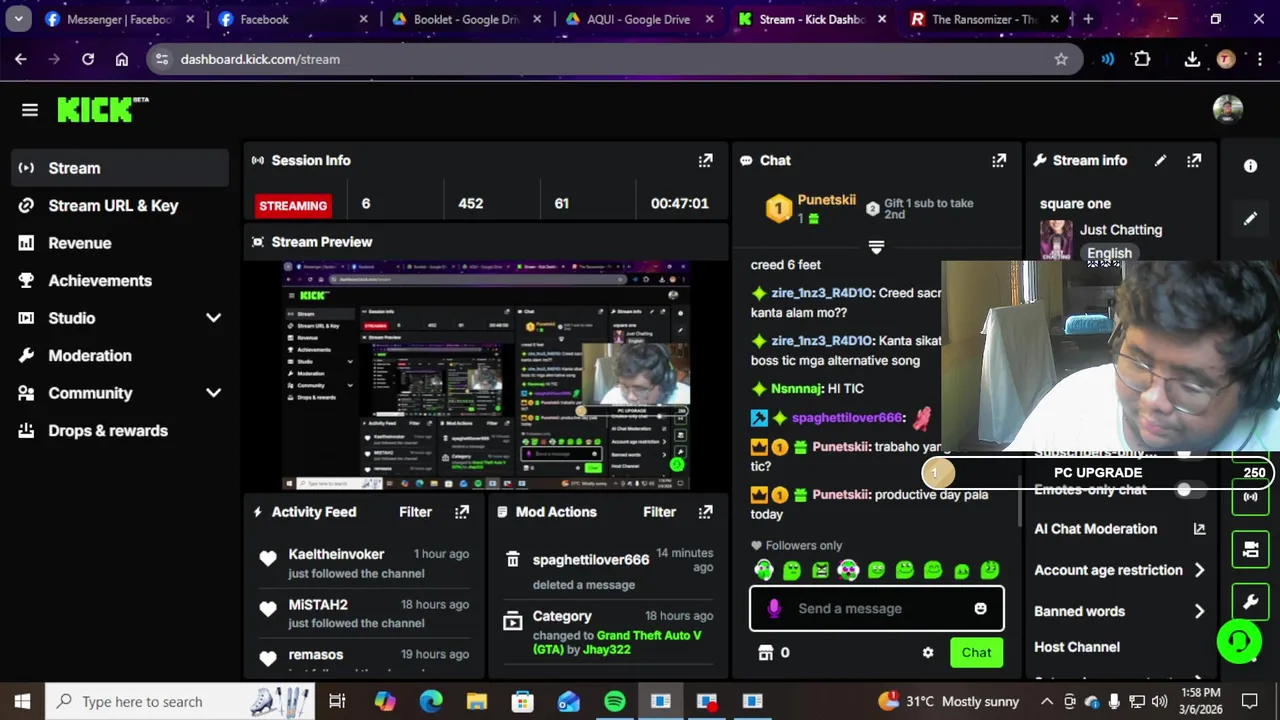1280x720 pixels.
Task: Click the Stream Preview video thumbnail
Action: (486, 375)
